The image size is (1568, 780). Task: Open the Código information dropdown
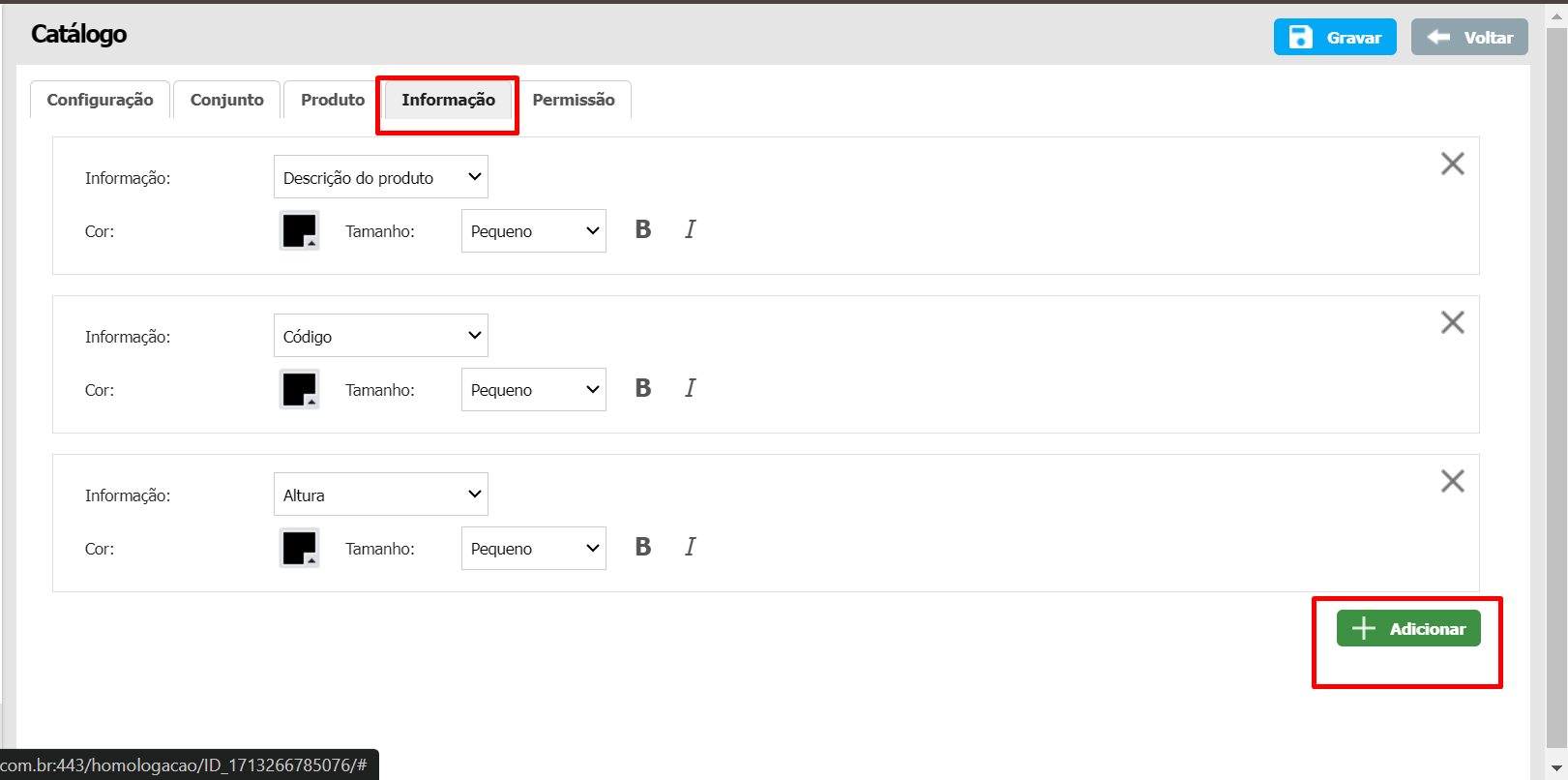pyautogui.click(x=381, y=336)
